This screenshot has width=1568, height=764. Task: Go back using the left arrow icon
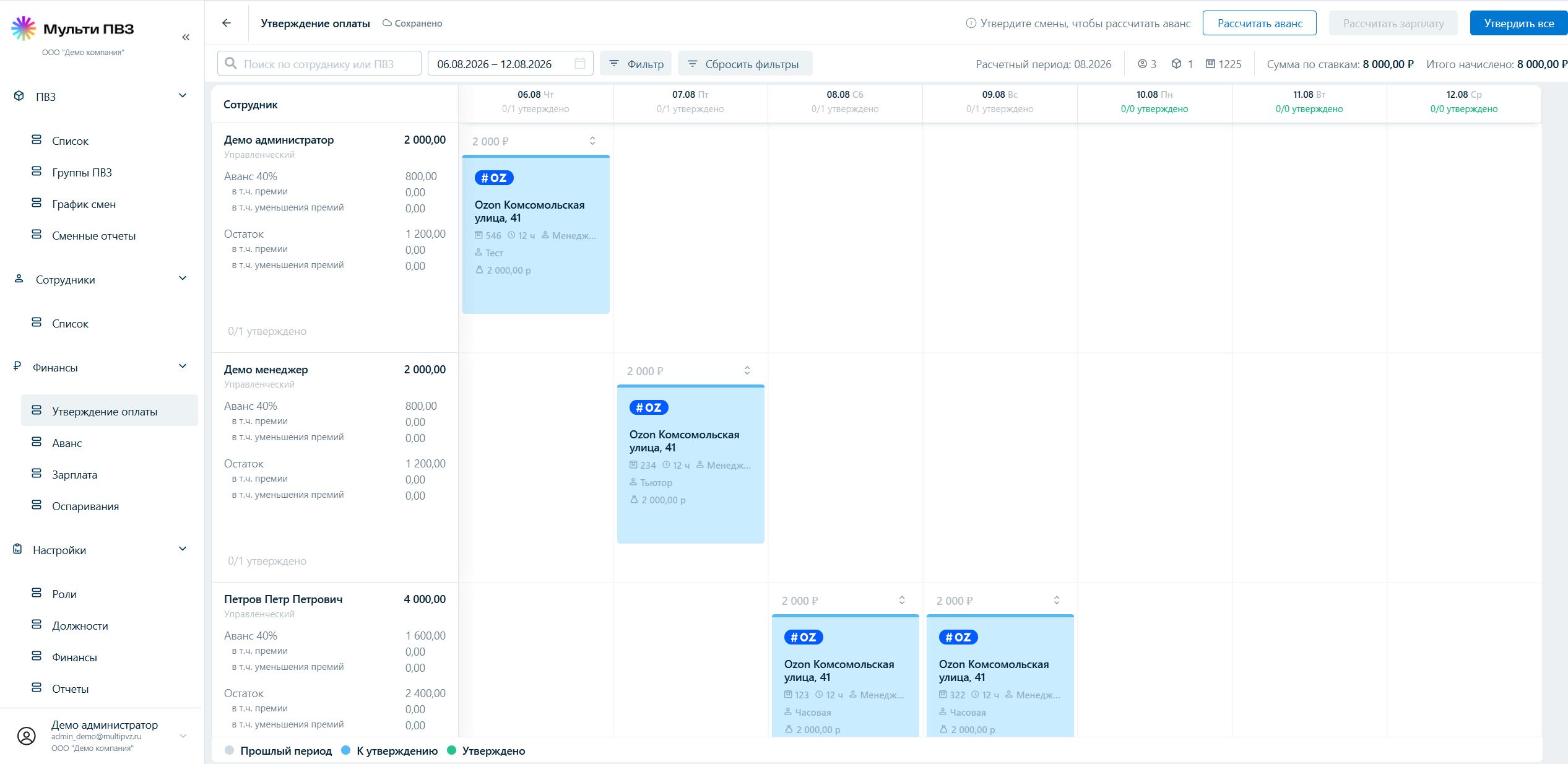tap(227, 23)
